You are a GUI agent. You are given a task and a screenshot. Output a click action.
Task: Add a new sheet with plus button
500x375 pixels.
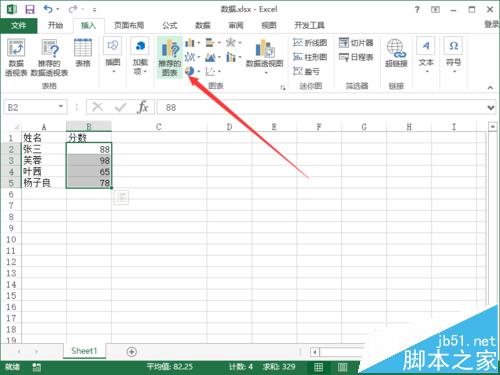(132, 351)
